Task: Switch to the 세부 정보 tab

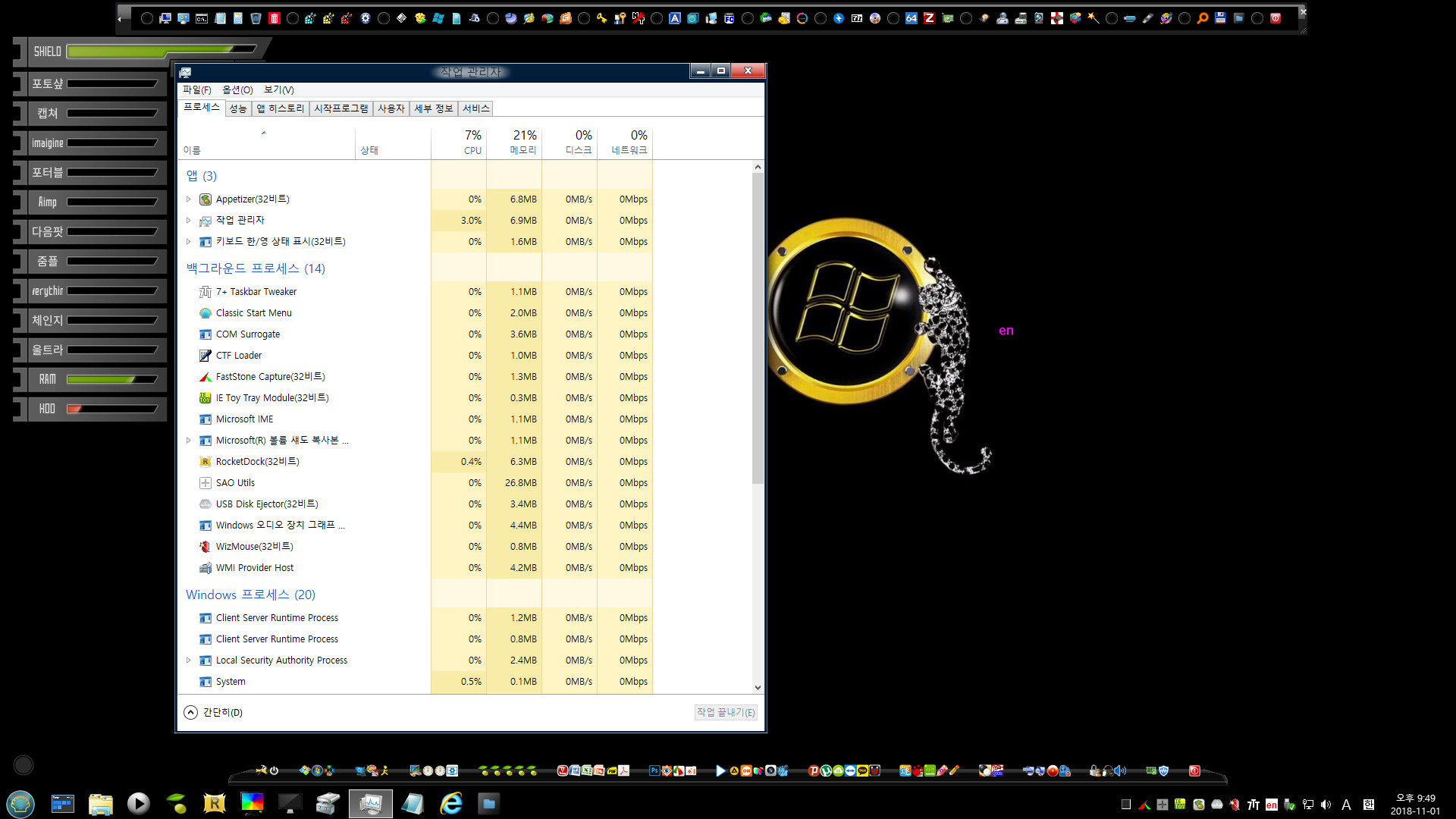Action: pyautogui.click(x=434, y=108)
